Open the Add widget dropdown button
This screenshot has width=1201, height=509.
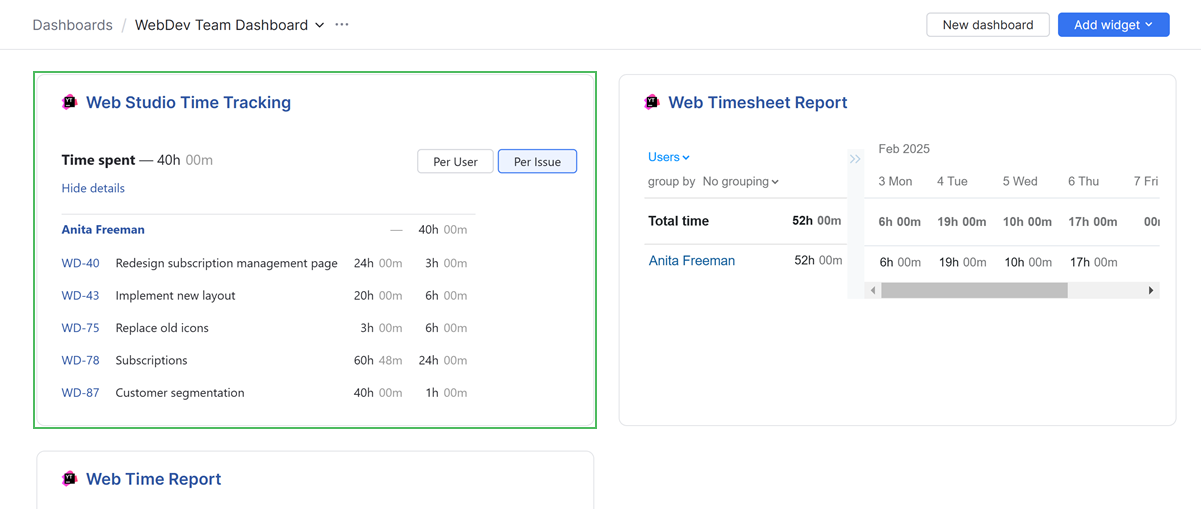pyautogui.click(x=1113, y=25)
